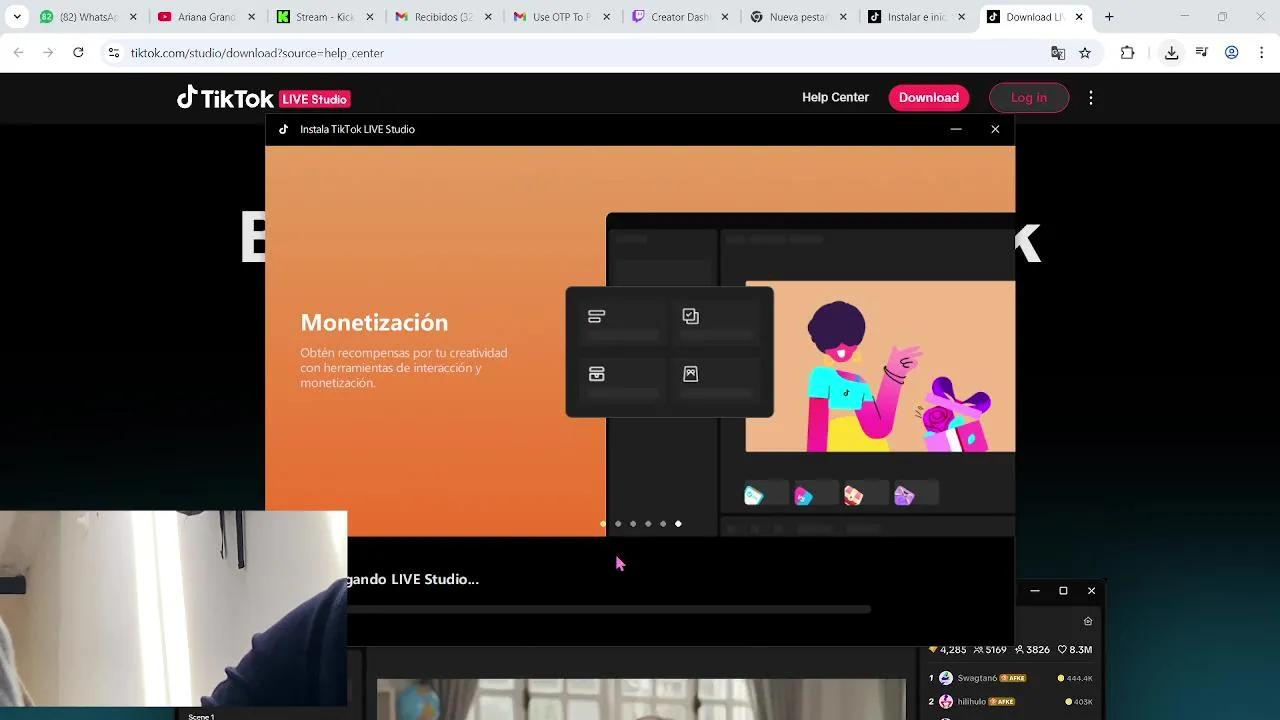Select the second carousel dot
Image resolution: width=1280 pixels, height=720 pixels.
(x=618, y=524)
